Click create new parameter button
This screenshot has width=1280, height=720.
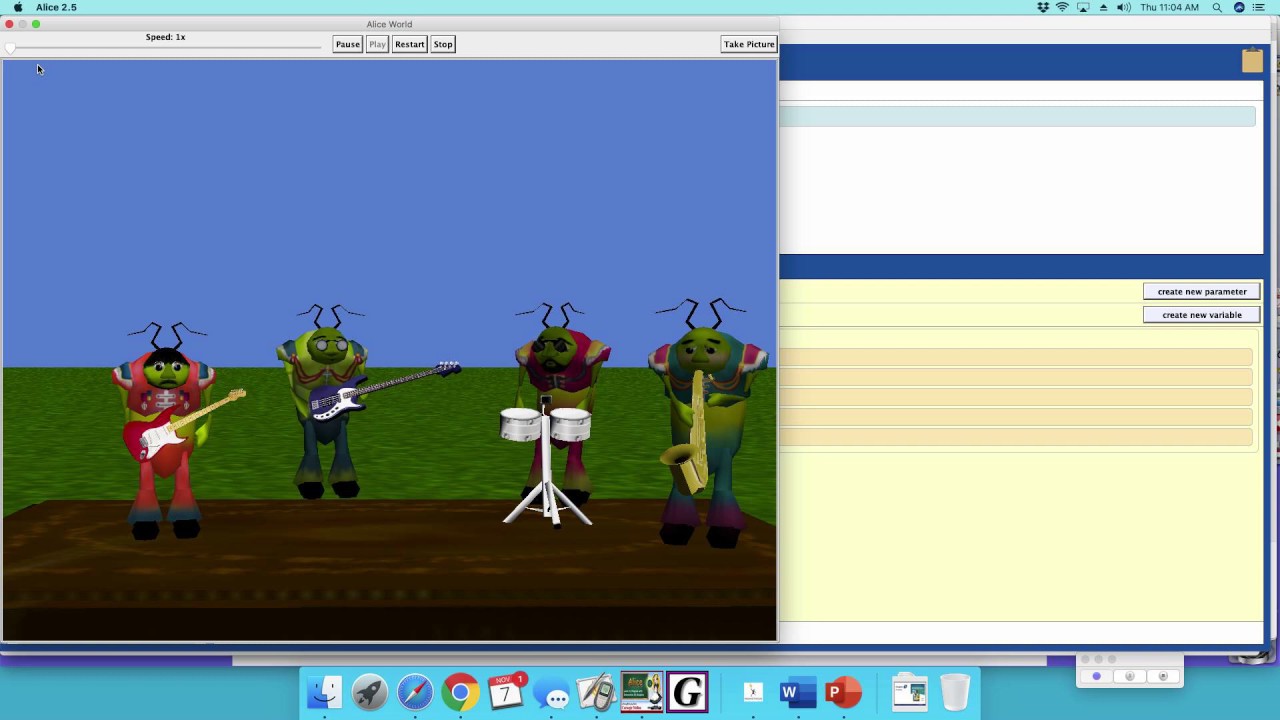tap(1202, 291)
